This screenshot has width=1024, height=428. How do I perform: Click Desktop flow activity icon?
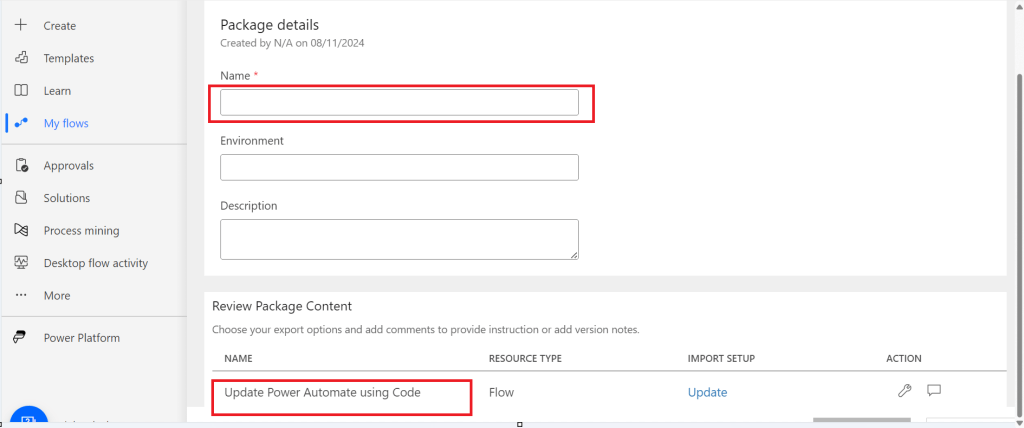(21, 263)
